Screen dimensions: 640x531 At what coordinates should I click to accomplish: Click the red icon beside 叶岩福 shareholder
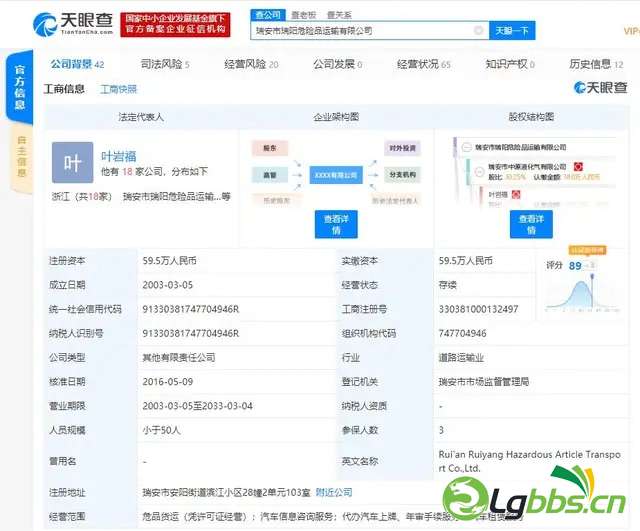coord(516,195)
